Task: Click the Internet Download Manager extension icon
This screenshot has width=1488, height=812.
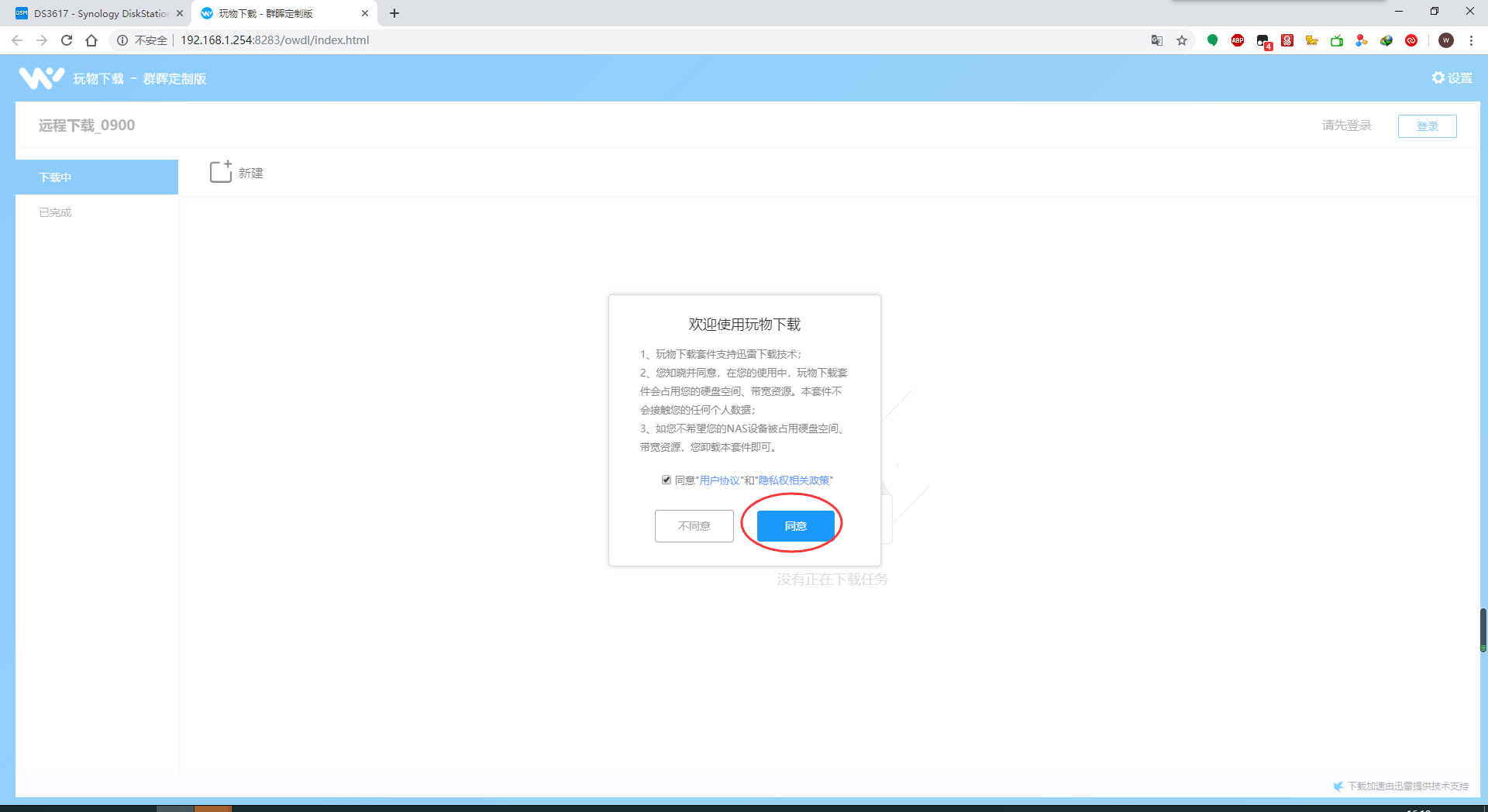Action: pos(1386,40)
